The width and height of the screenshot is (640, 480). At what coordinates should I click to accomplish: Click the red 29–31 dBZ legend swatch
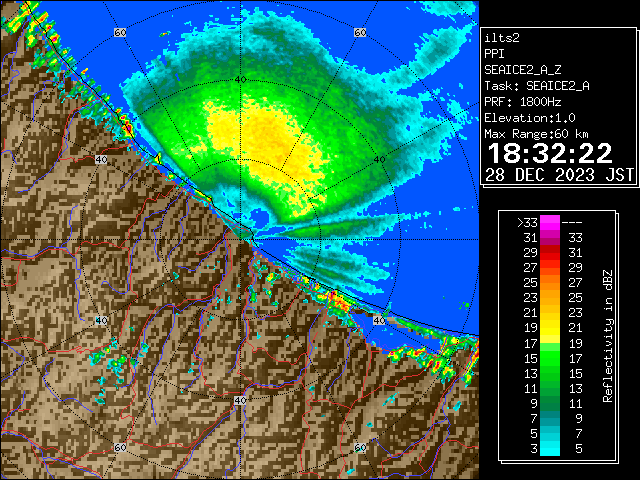[x=550, y=253]
